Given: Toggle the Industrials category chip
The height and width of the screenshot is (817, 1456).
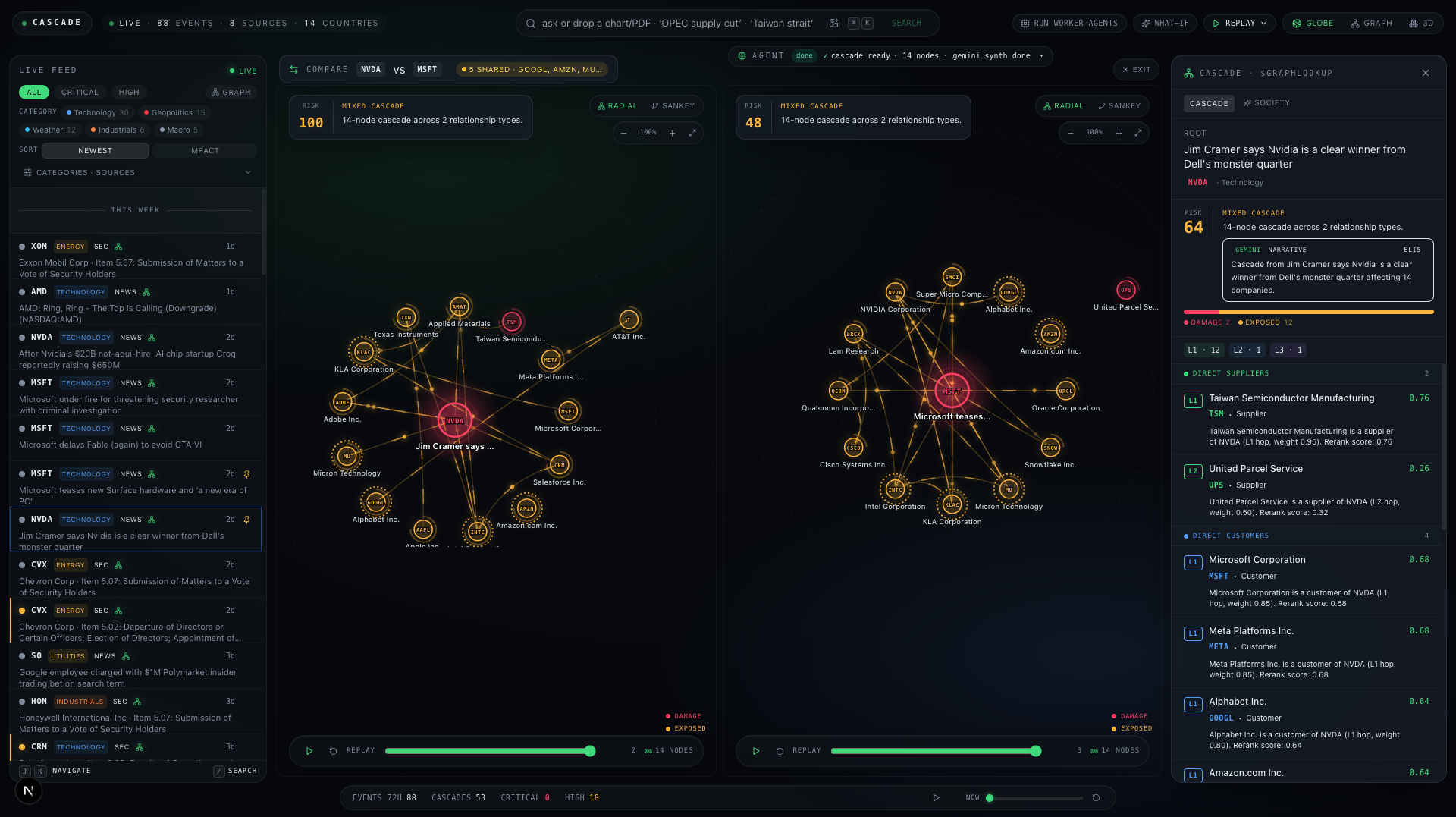Looking at the screenshot, I should [x=118, y=130].
